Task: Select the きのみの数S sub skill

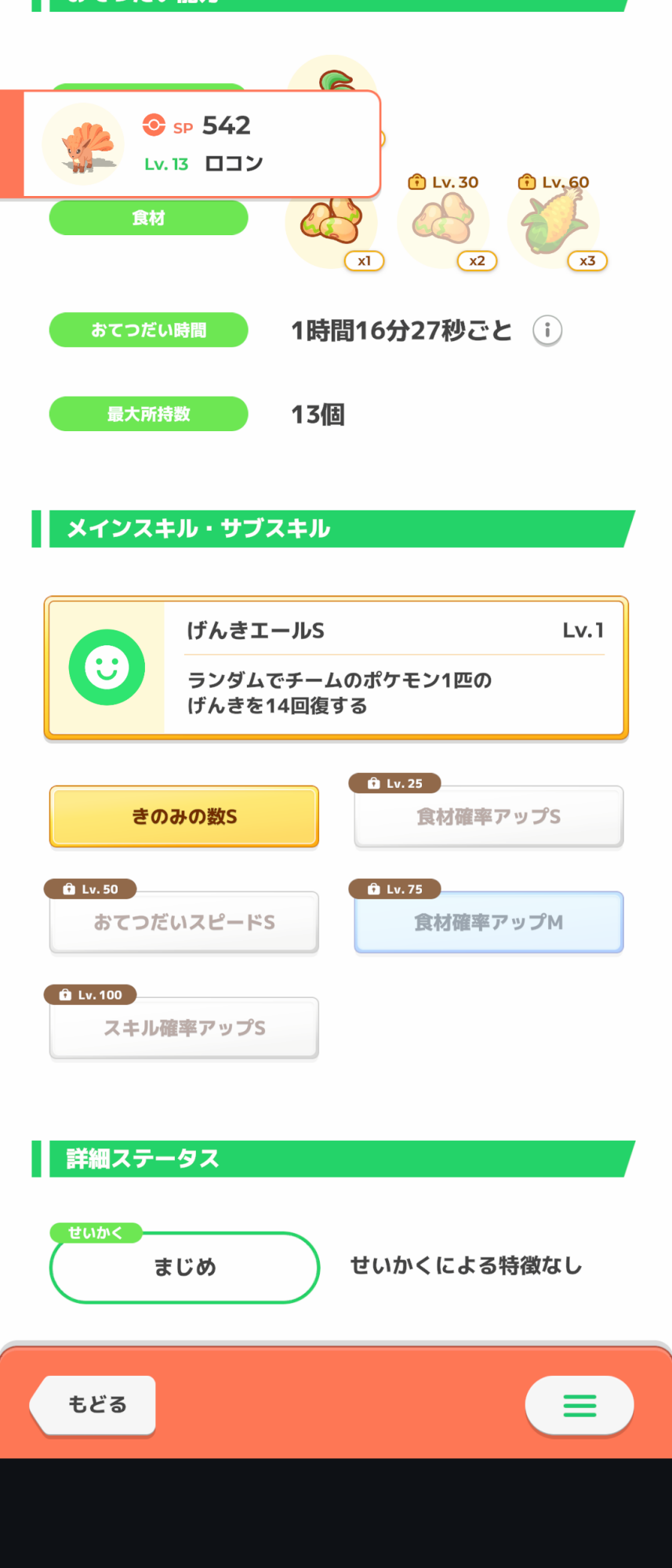Action: pos(184,817)
